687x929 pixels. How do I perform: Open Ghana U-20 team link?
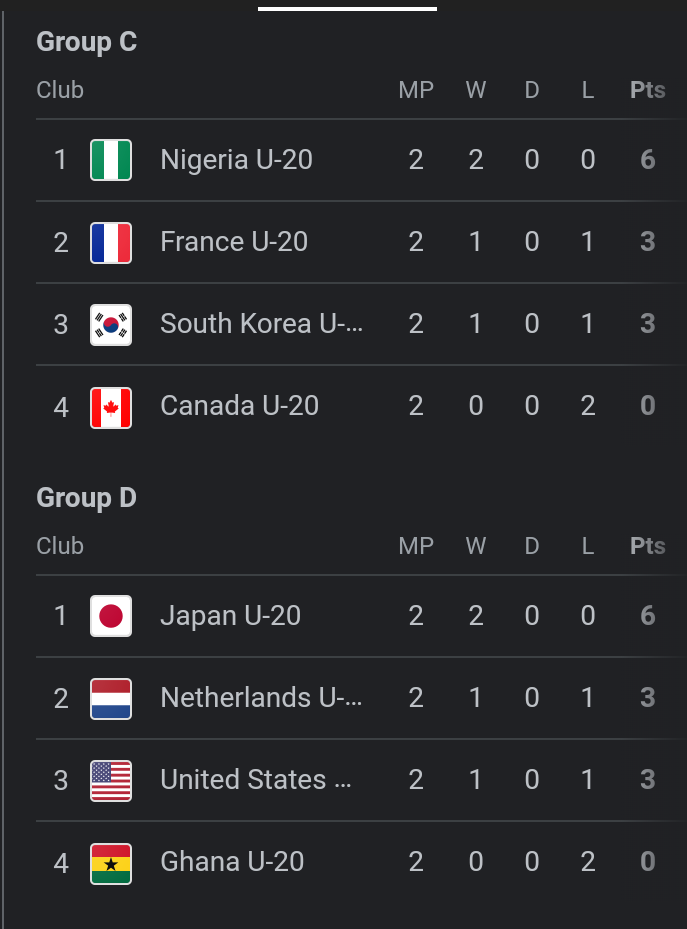point(232,862)
